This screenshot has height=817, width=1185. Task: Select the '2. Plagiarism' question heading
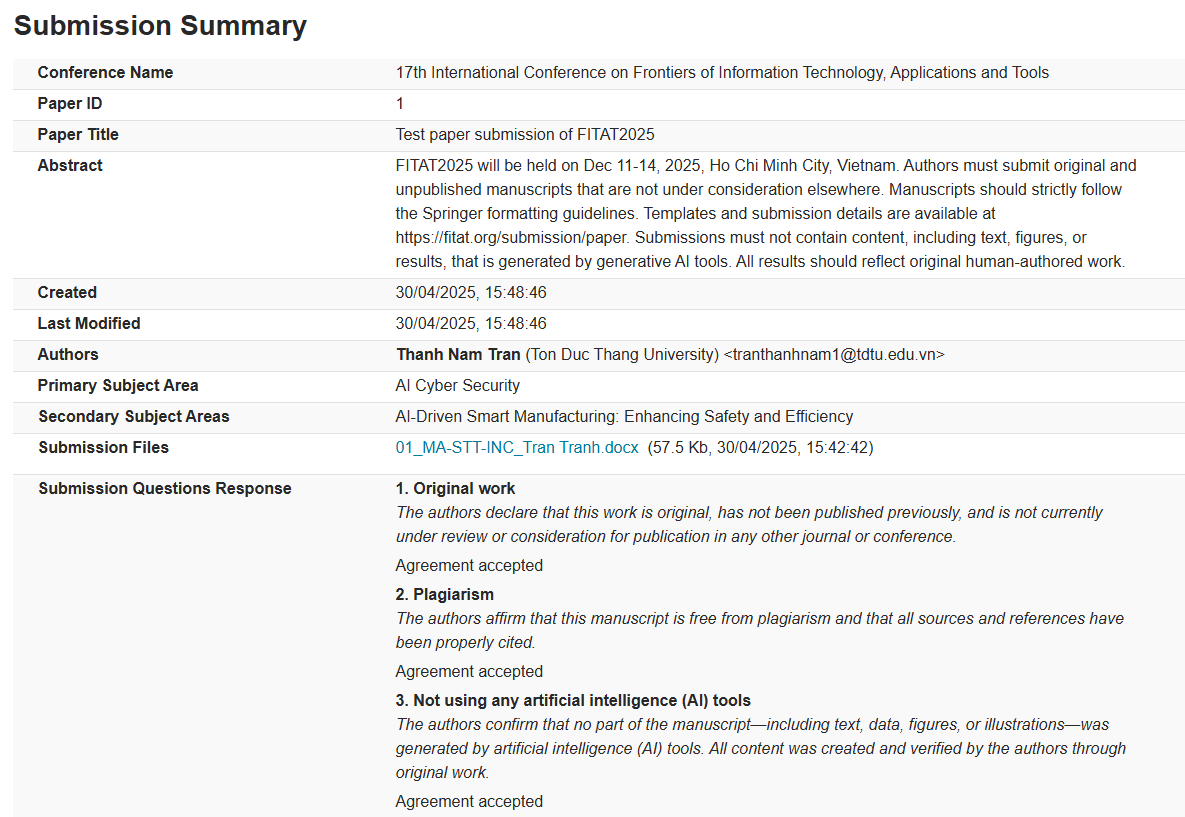(x=444, y=594)
